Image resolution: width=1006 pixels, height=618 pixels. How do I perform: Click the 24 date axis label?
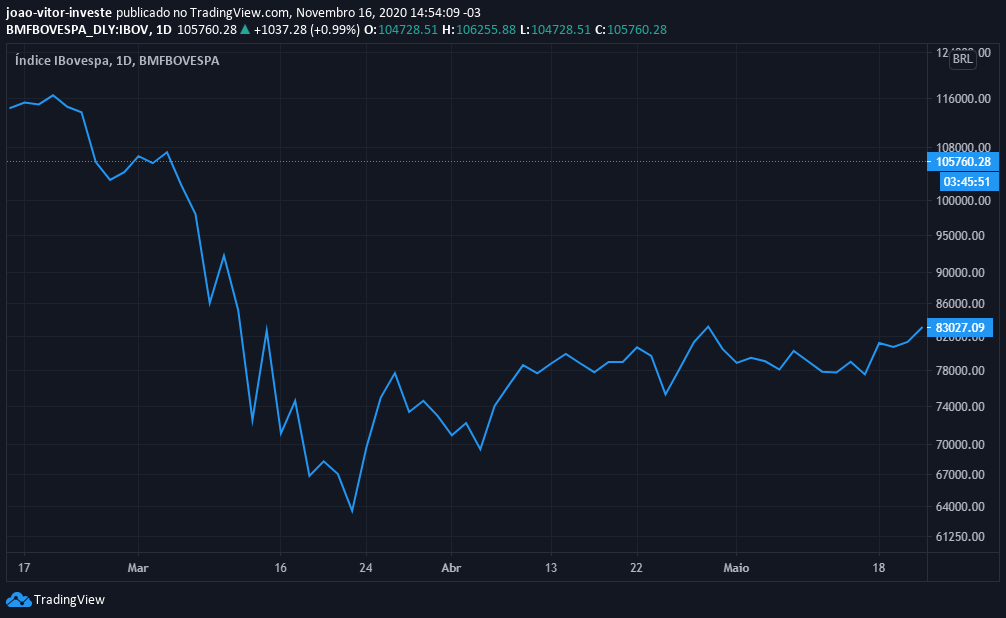[366, 568]
